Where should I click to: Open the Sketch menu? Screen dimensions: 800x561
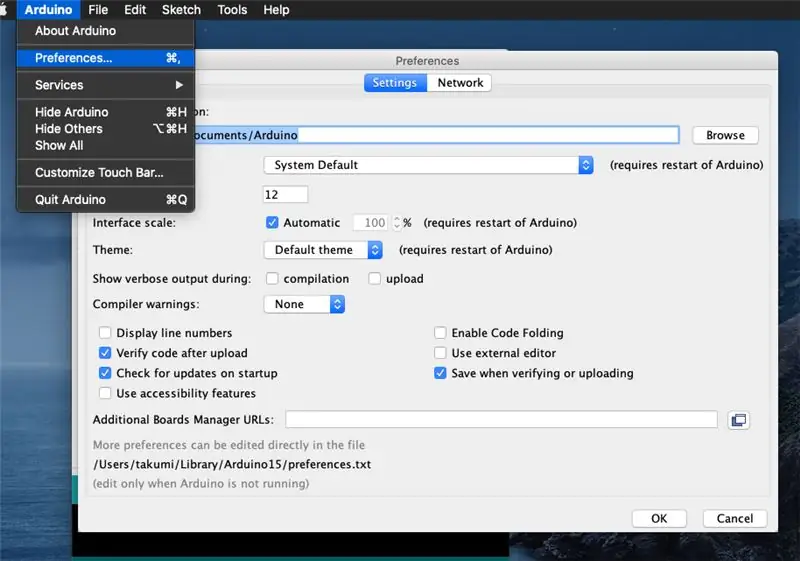(181, 10)
